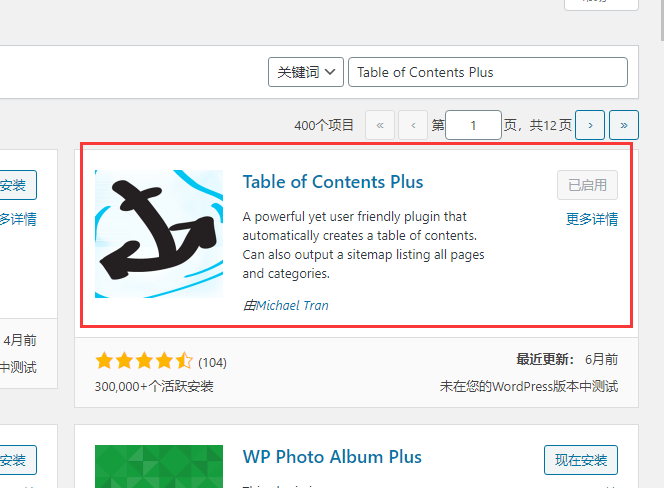Jump to last page double arrow
The image size is (664, 488).
(x=624, y=125)
